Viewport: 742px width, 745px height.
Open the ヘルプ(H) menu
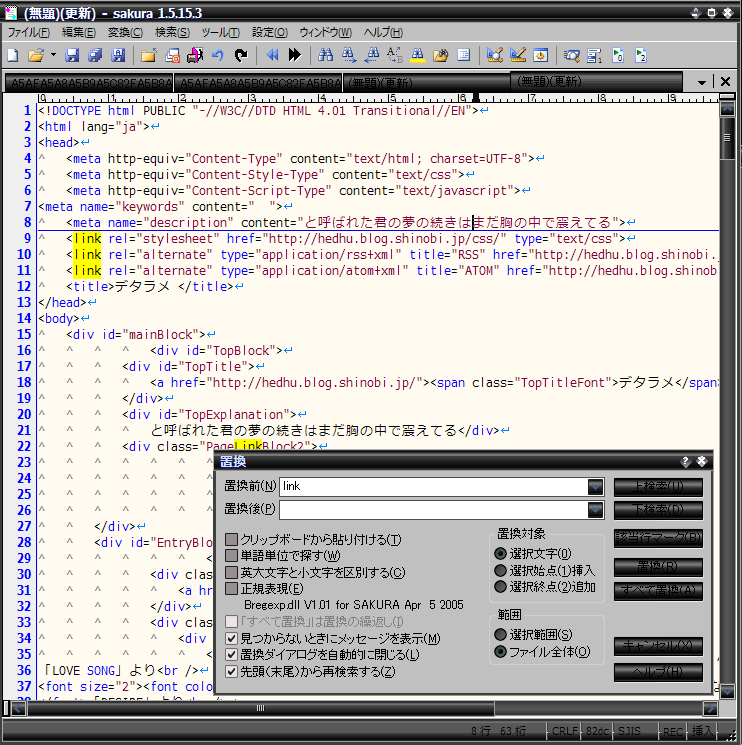(x=383, y=32)
